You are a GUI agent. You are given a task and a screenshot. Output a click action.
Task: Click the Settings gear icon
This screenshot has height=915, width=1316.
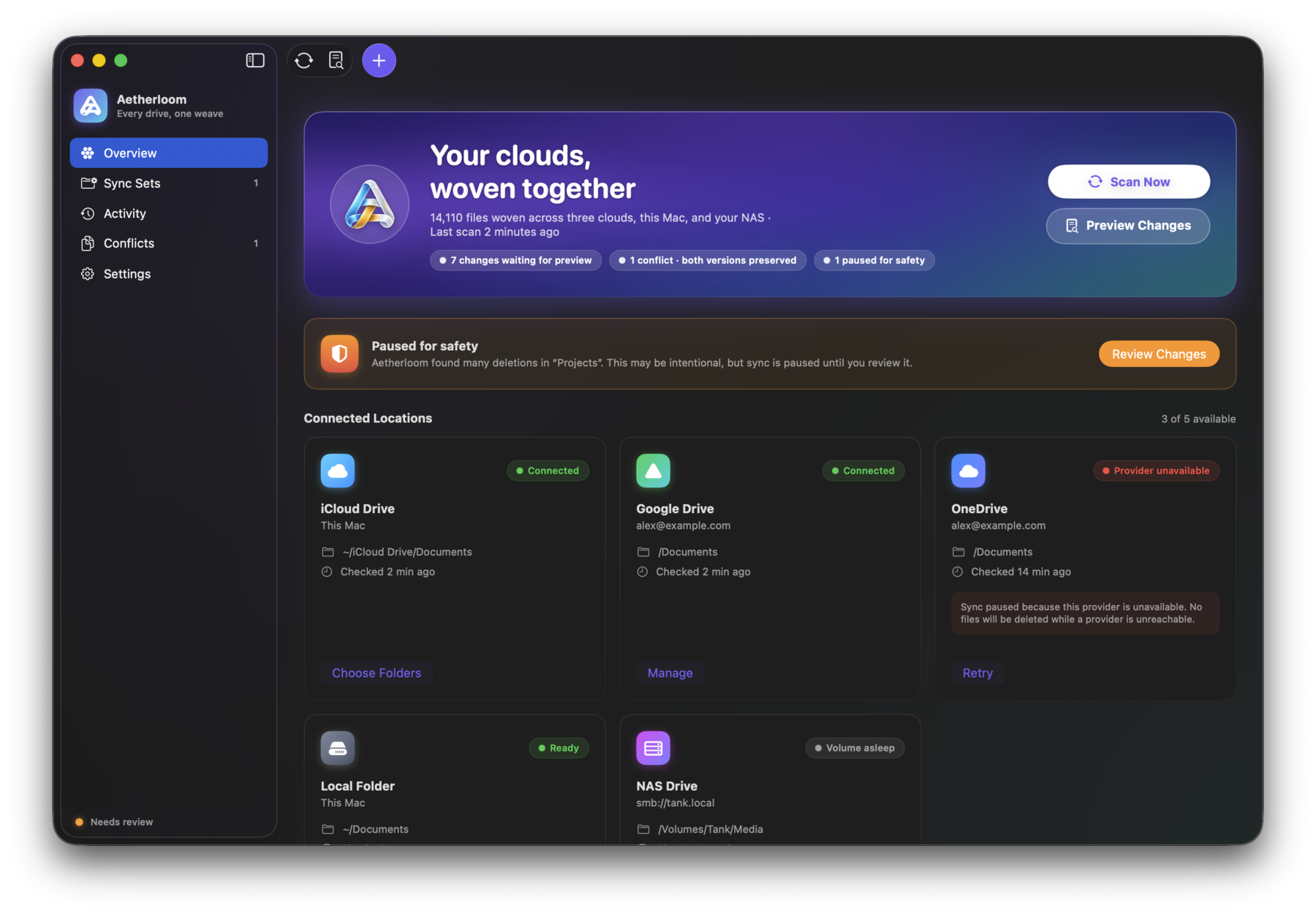click(88, 274)
